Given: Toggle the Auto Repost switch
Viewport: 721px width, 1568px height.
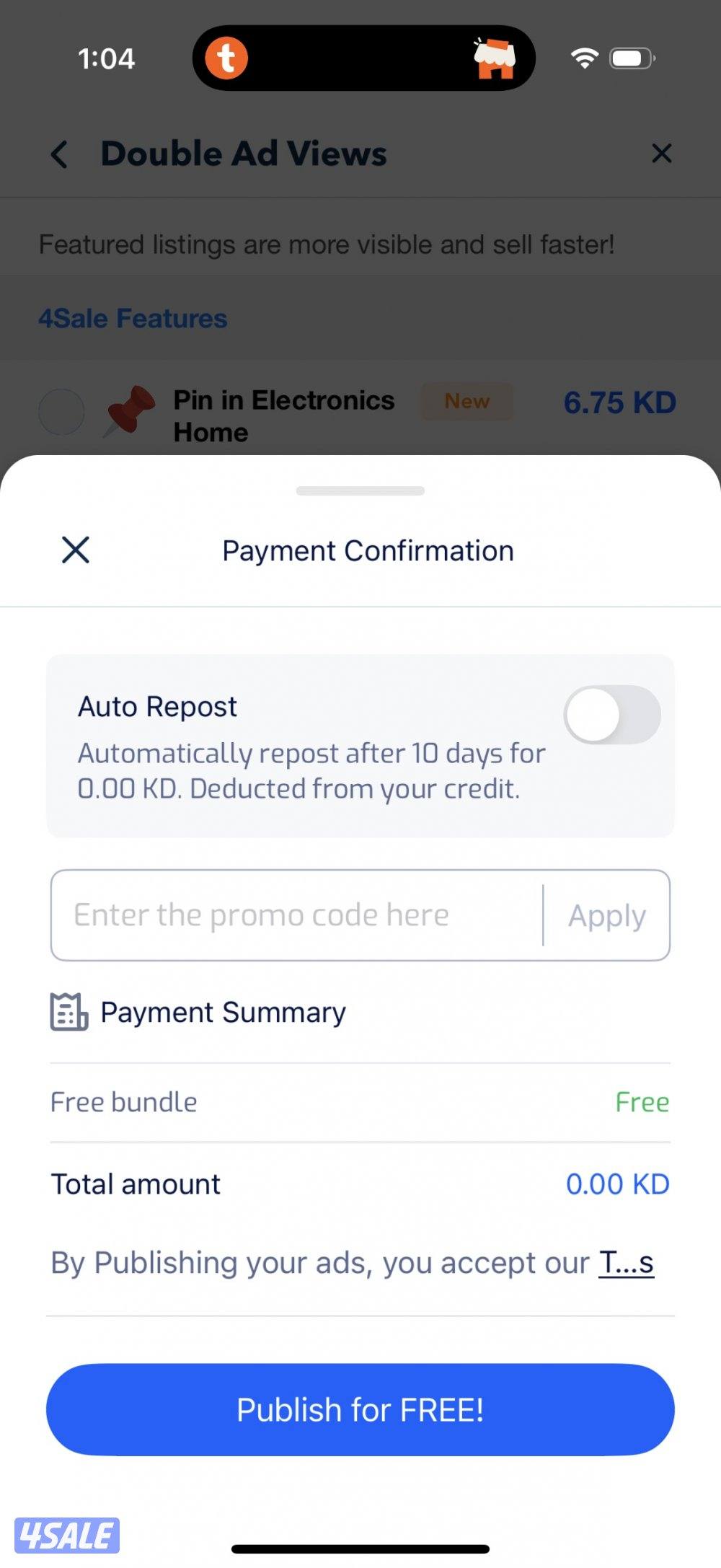Looking at the screenshot, I should pos(611,715).
